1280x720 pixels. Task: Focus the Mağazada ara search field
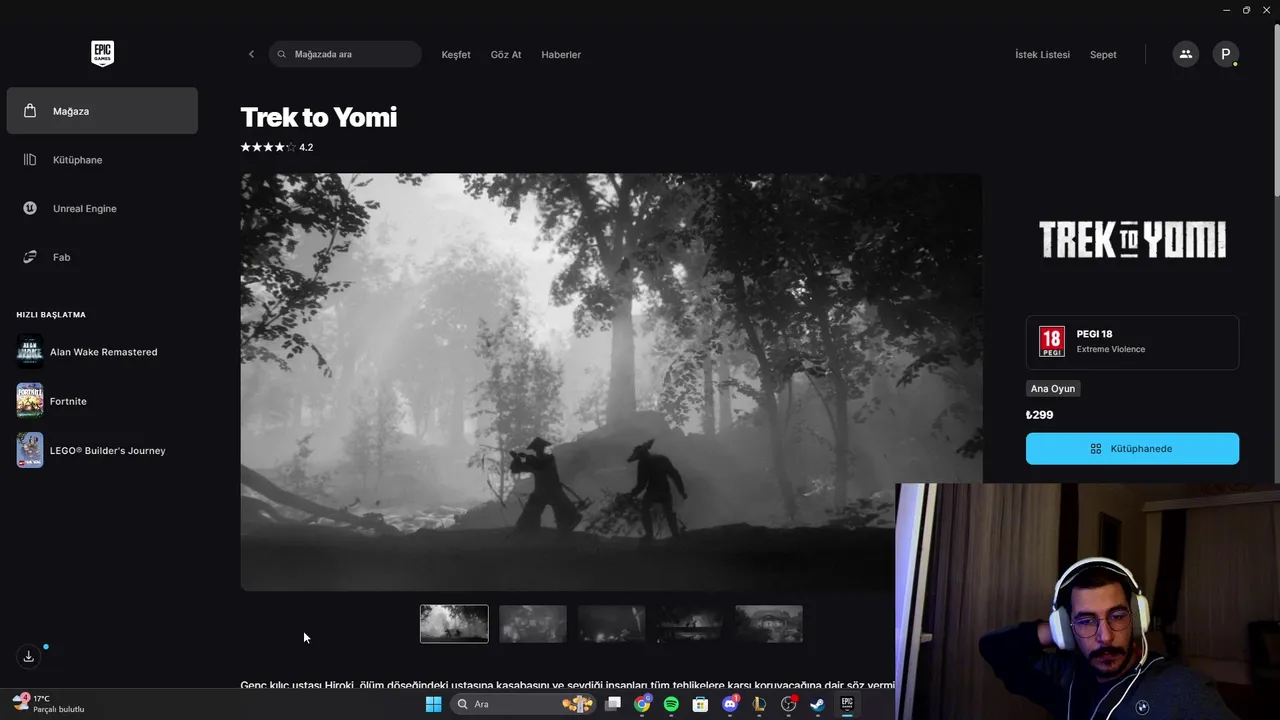(x=345, y=54)
